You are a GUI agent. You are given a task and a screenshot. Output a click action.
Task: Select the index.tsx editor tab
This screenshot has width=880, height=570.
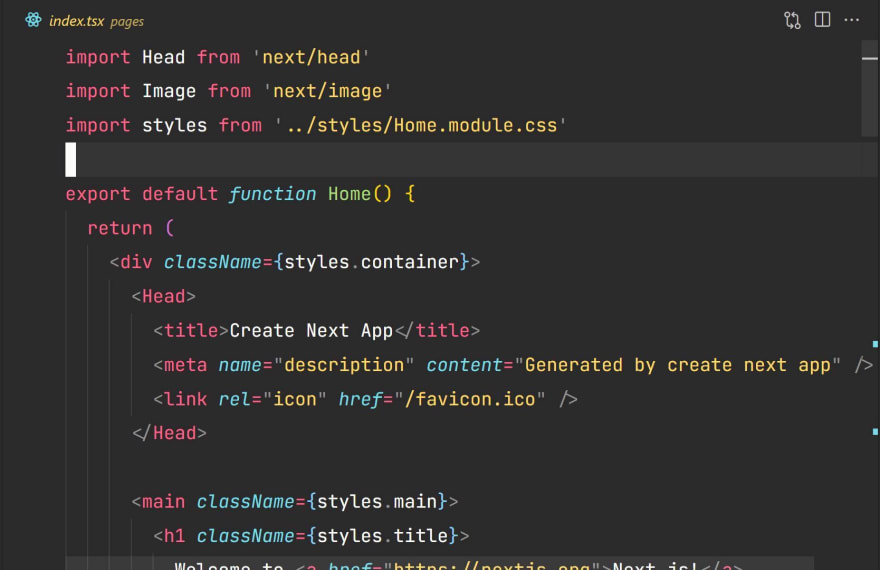click(x=84, y=21)
